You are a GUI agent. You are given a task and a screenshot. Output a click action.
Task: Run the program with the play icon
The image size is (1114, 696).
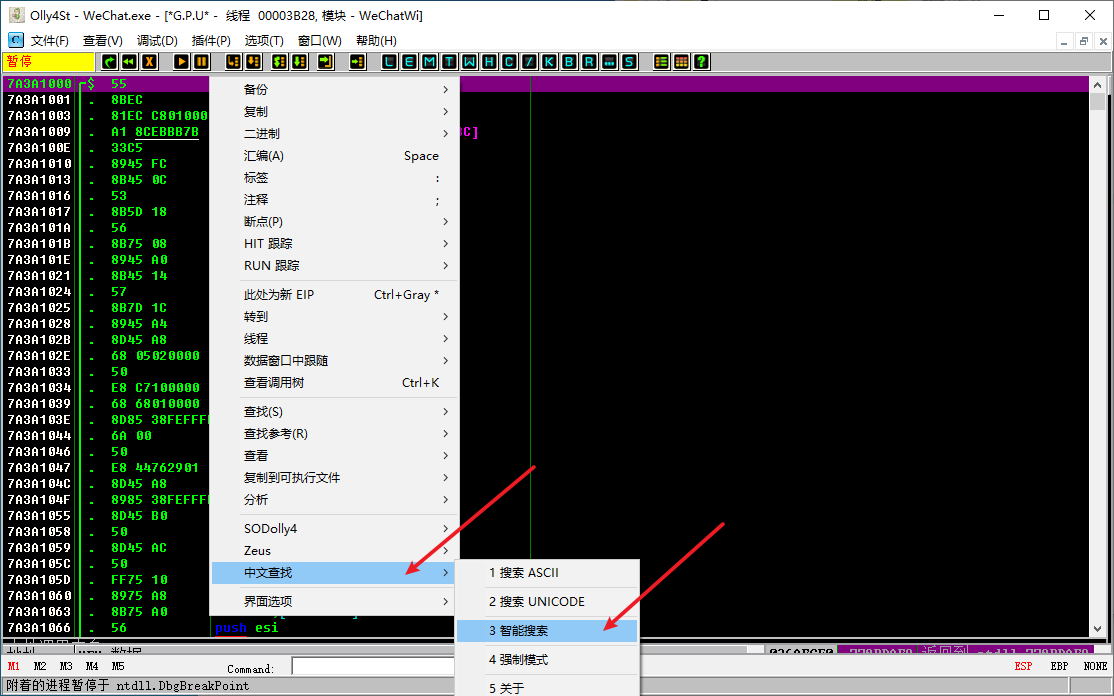[x=181, y=62]
